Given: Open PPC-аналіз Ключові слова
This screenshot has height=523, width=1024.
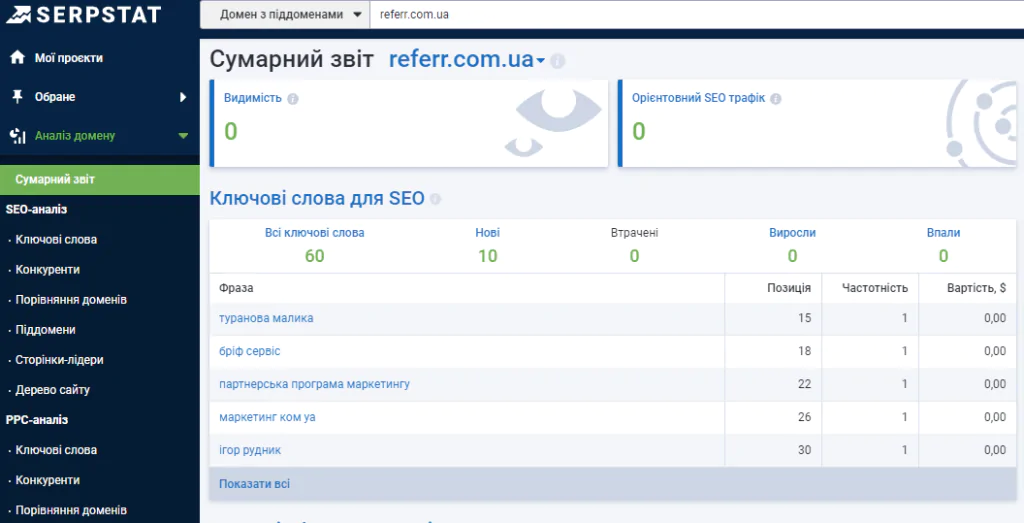Looking at the screenshot, I should (x=56, y=450).
